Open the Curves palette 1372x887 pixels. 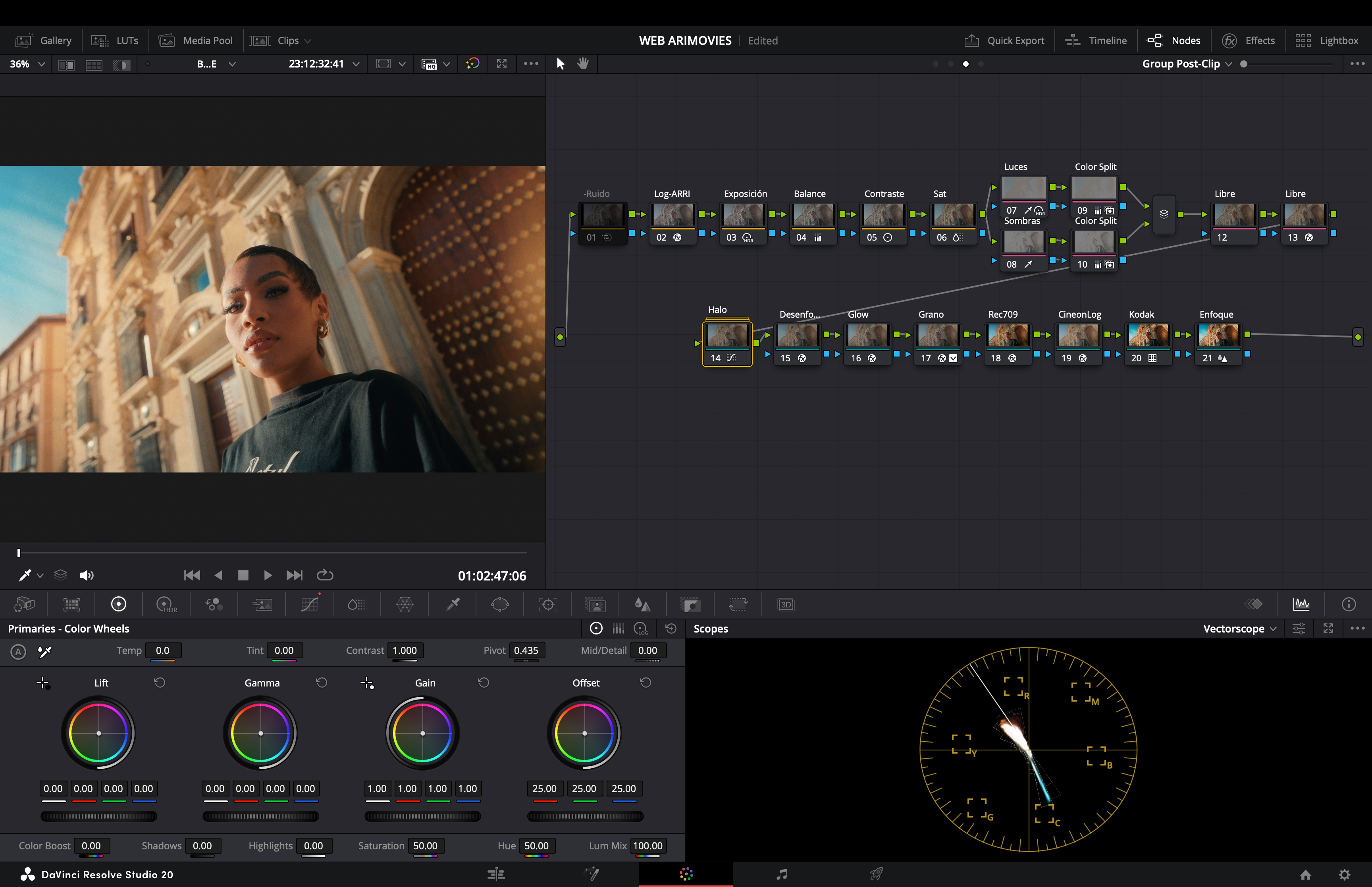click(x=308, y=604)
